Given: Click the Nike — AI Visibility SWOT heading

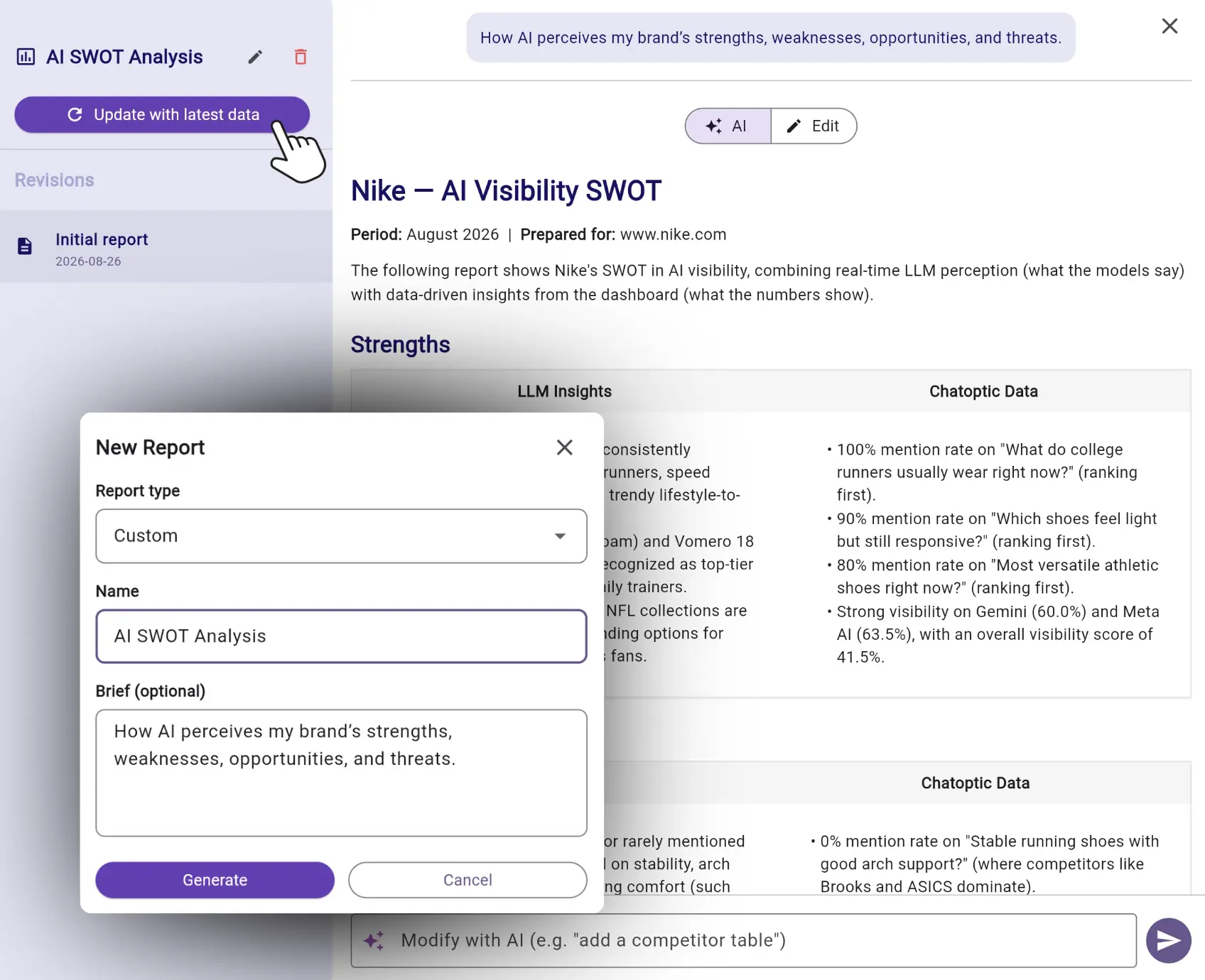Looking at the screenshot, I should tap(506, 191).
